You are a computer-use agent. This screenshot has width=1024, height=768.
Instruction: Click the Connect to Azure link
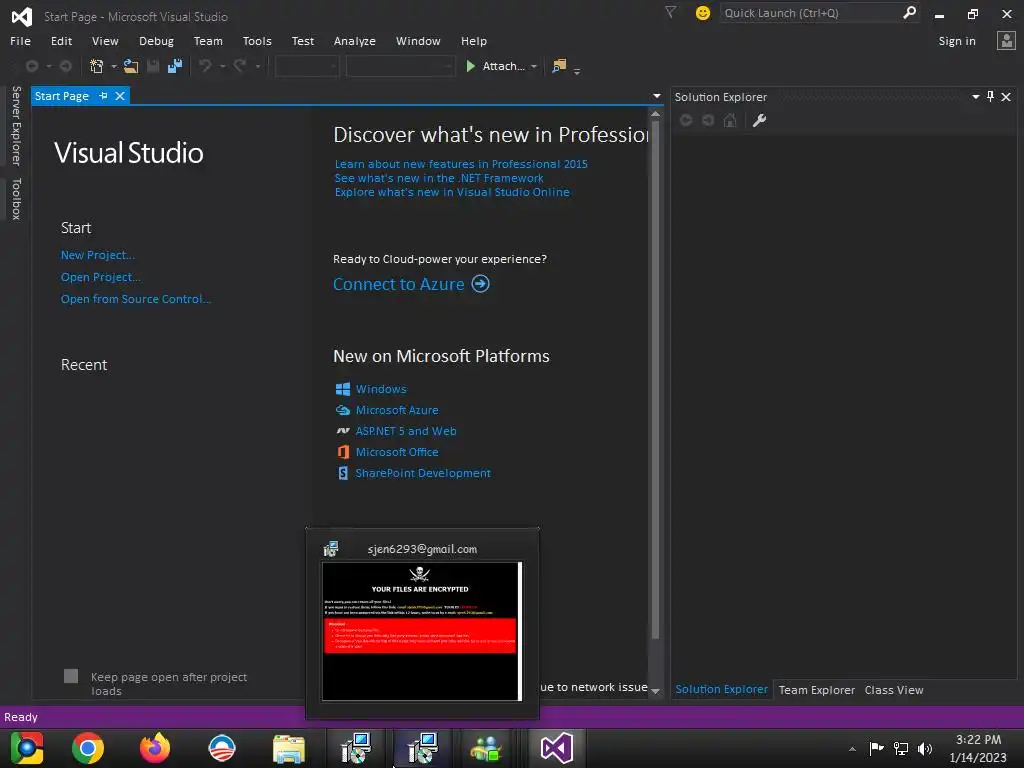pos(399,284)
